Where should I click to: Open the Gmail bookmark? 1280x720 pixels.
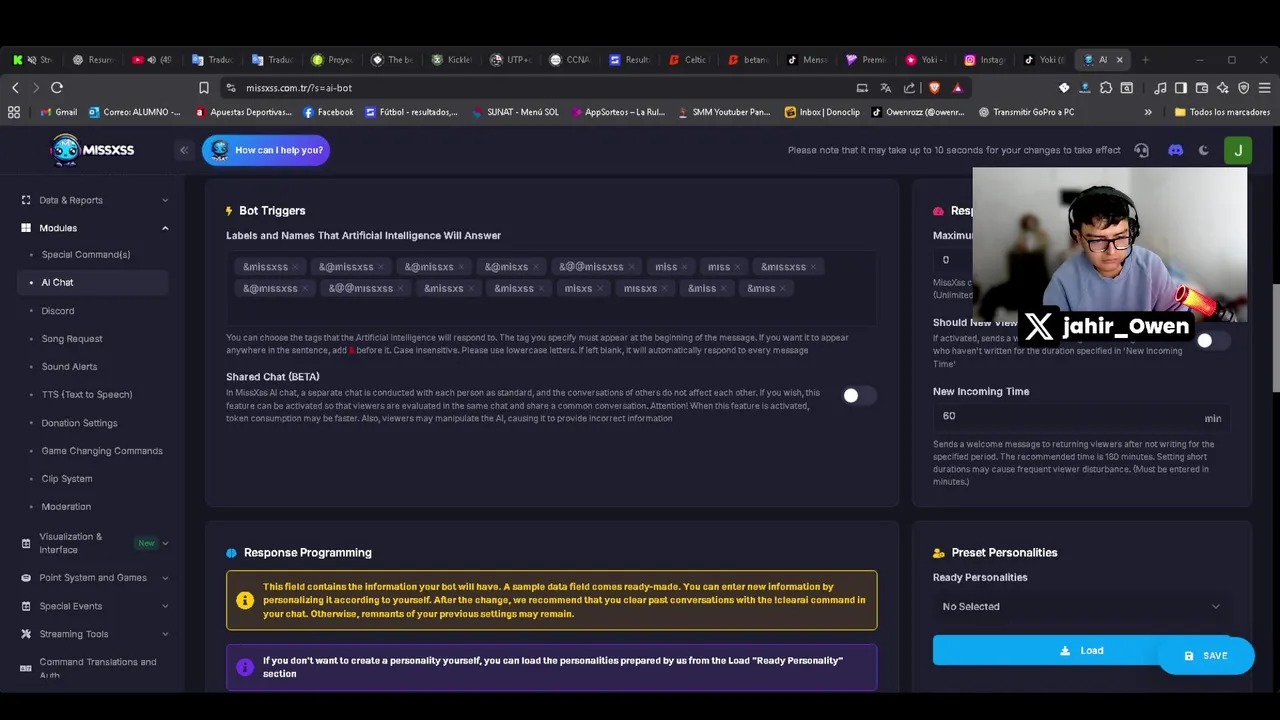click(x=59, y=112)
